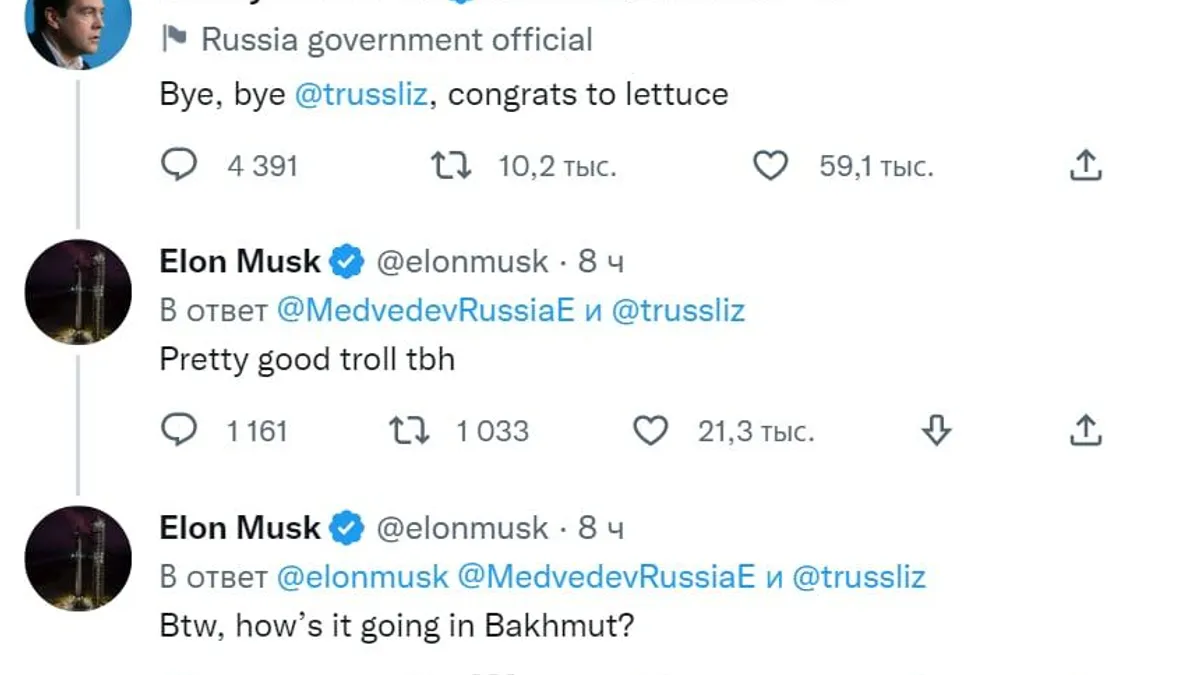Image resolution: width=1200 pixels, height=675 pixels.
Task: Open Elon Musk's name on 'Bakhmut' tweet
Action: [x=240, y=528]
